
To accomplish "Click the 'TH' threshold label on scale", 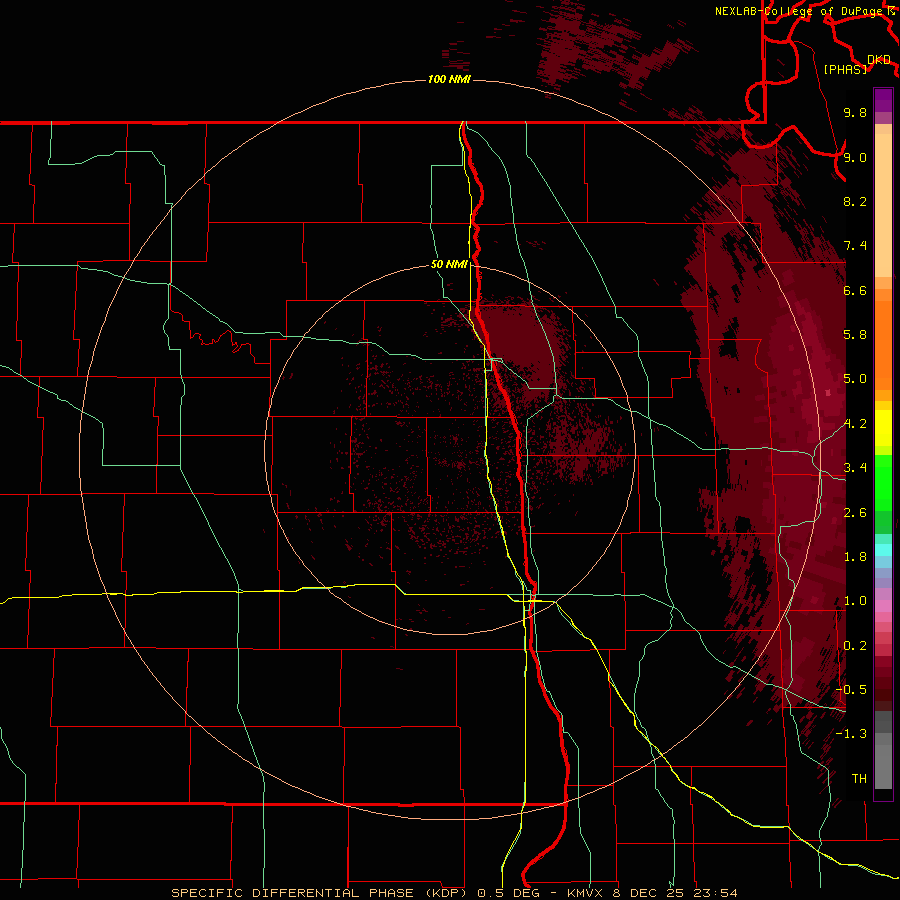I will [859, 779].
